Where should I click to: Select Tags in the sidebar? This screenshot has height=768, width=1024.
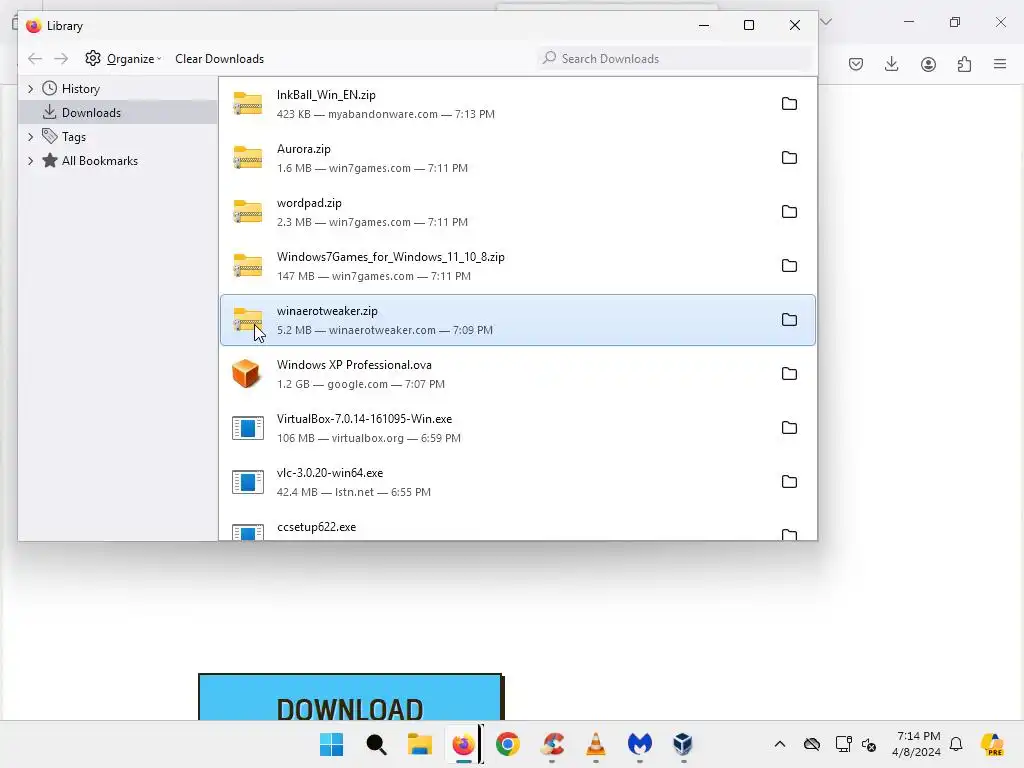point(74,136)
